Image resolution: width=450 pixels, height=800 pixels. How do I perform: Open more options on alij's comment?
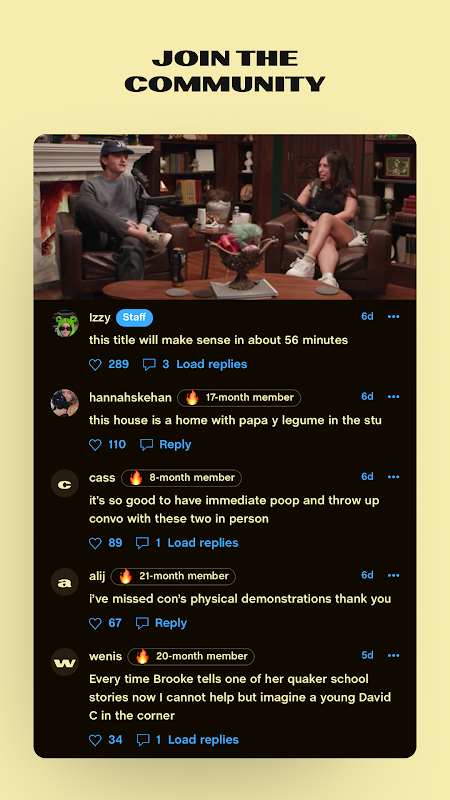click(x=393, y=575)
